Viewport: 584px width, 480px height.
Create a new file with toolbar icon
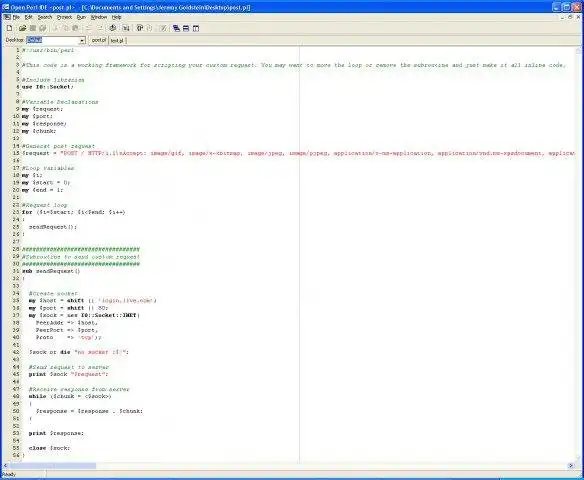click(10, 28)
